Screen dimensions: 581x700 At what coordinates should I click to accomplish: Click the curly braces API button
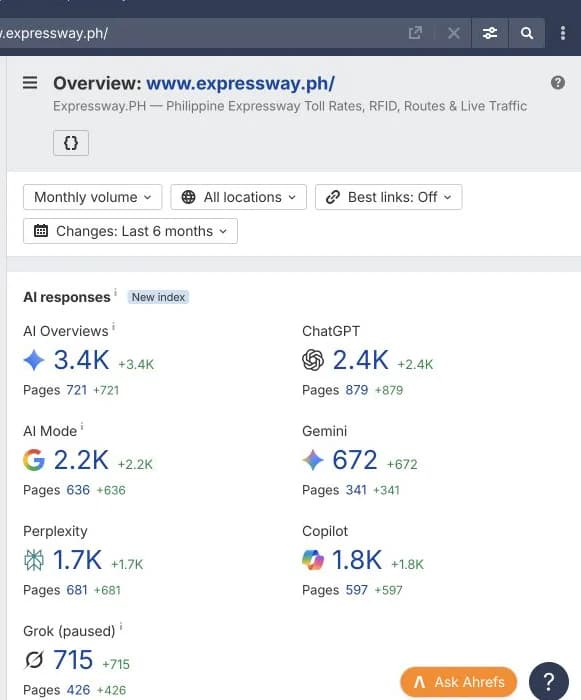click(x=71, y=143)
